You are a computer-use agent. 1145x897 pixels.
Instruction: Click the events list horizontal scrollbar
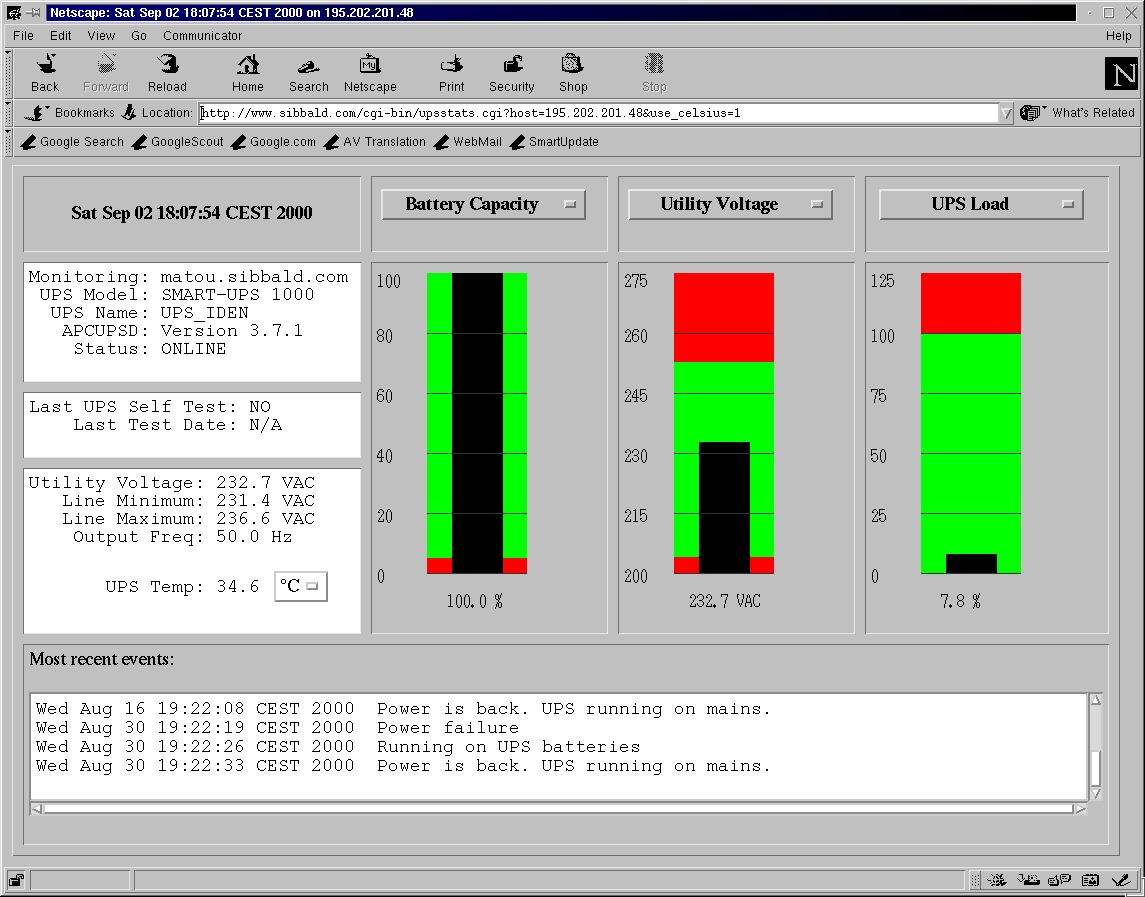558,808
